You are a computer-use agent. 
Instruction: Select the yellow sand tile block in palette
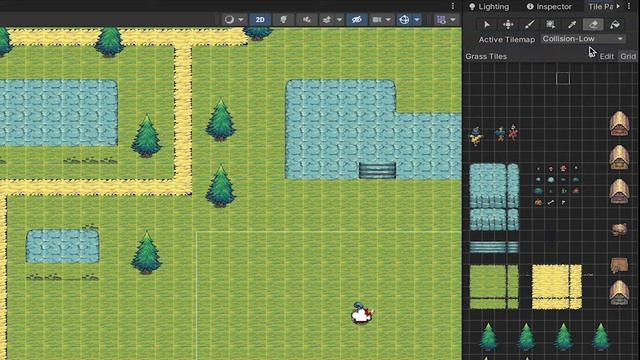(x=557, y=287)
